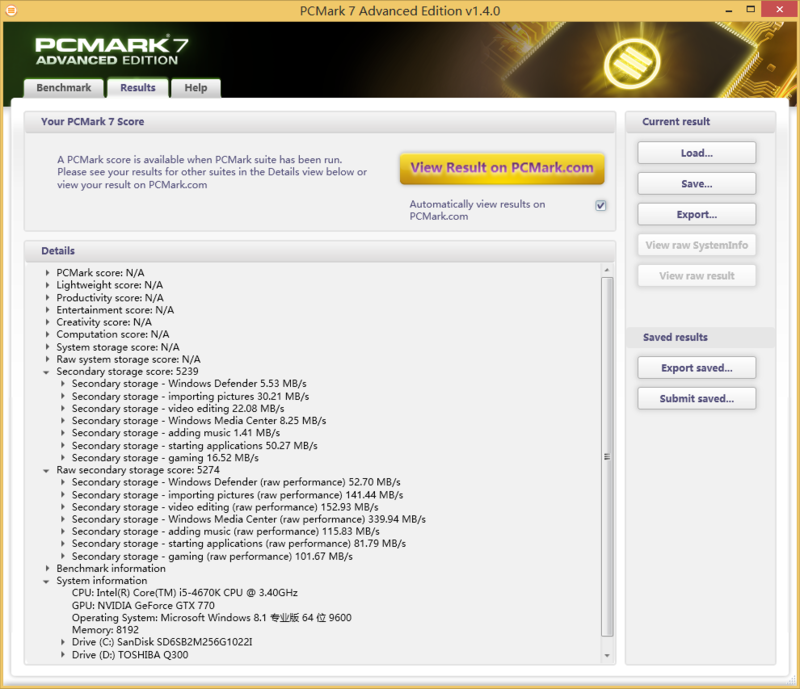Expand Drive (C:) SanDisk entry
800x689 pixels.
point(63,642)
